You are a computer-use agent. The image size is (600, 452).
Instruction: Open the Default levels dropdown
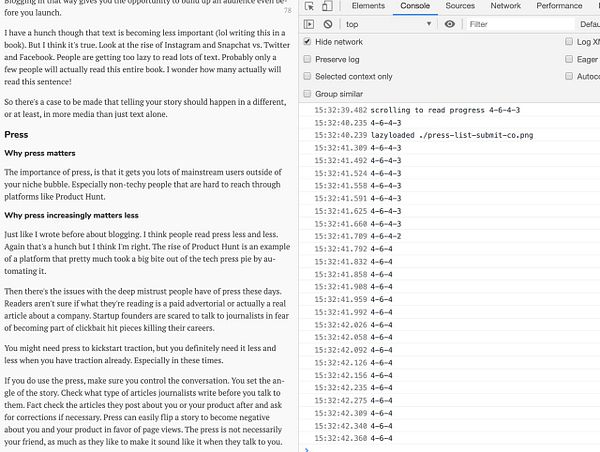click(590, 24)
